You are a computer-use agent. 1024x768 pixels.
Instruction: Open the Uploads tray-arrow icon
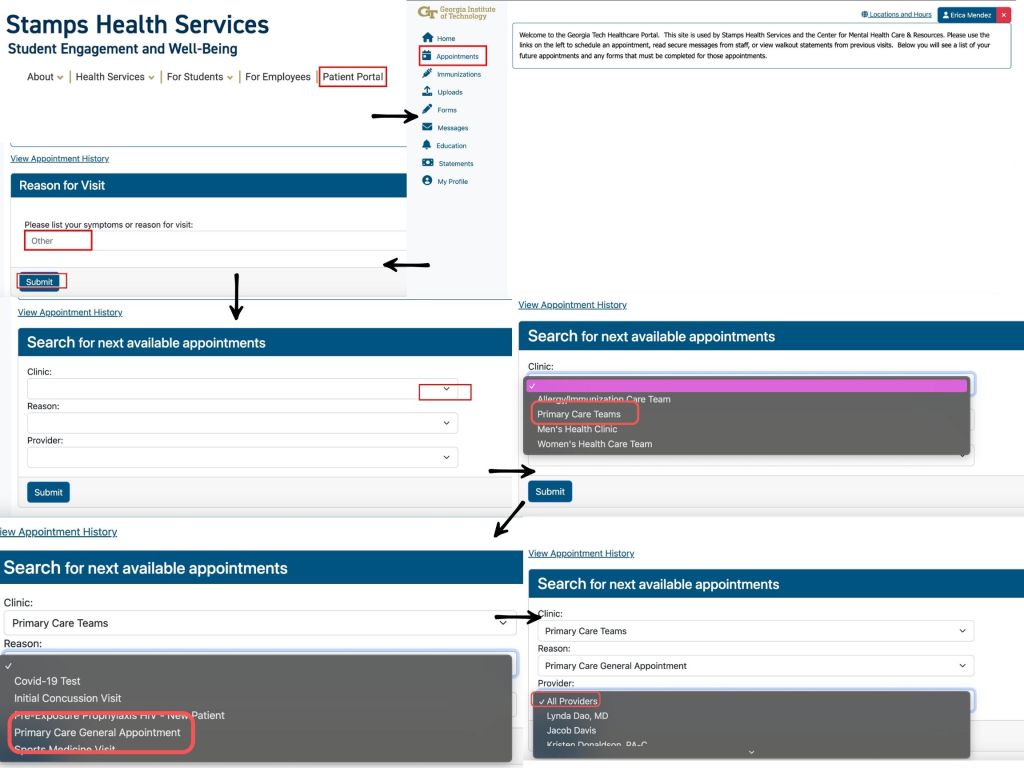click(x=427, y=91)
